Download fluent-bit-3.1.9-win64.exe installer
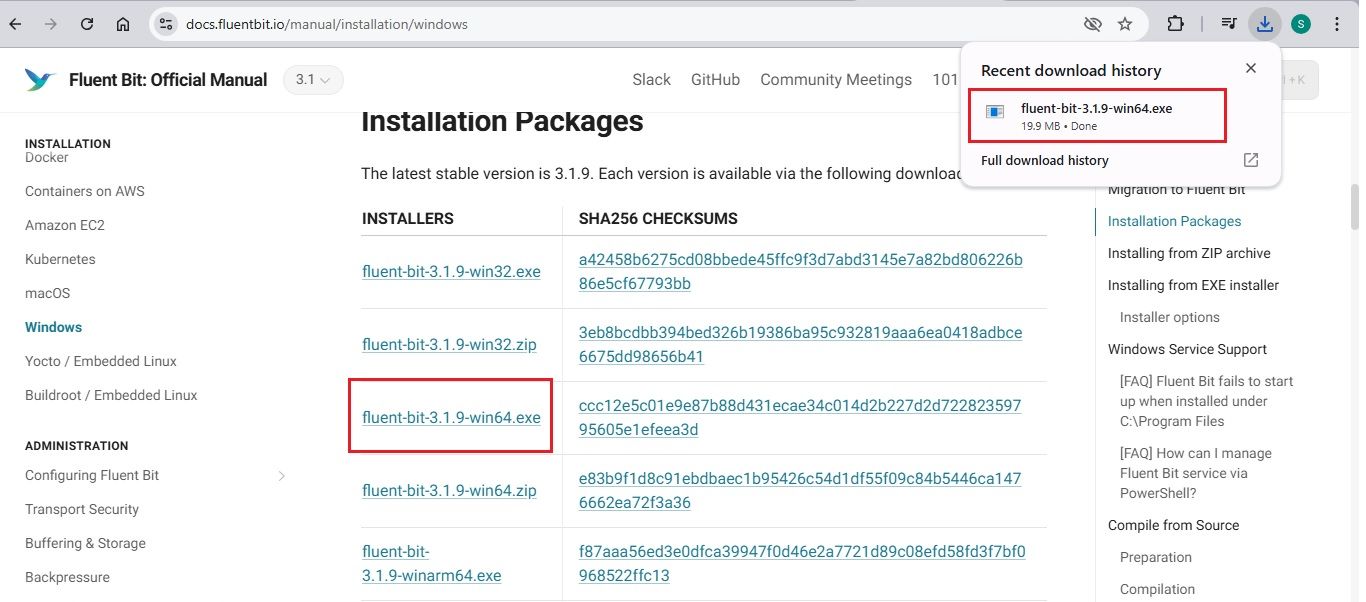The height and width of the screenshot is (602, 1366). point(450,417)
